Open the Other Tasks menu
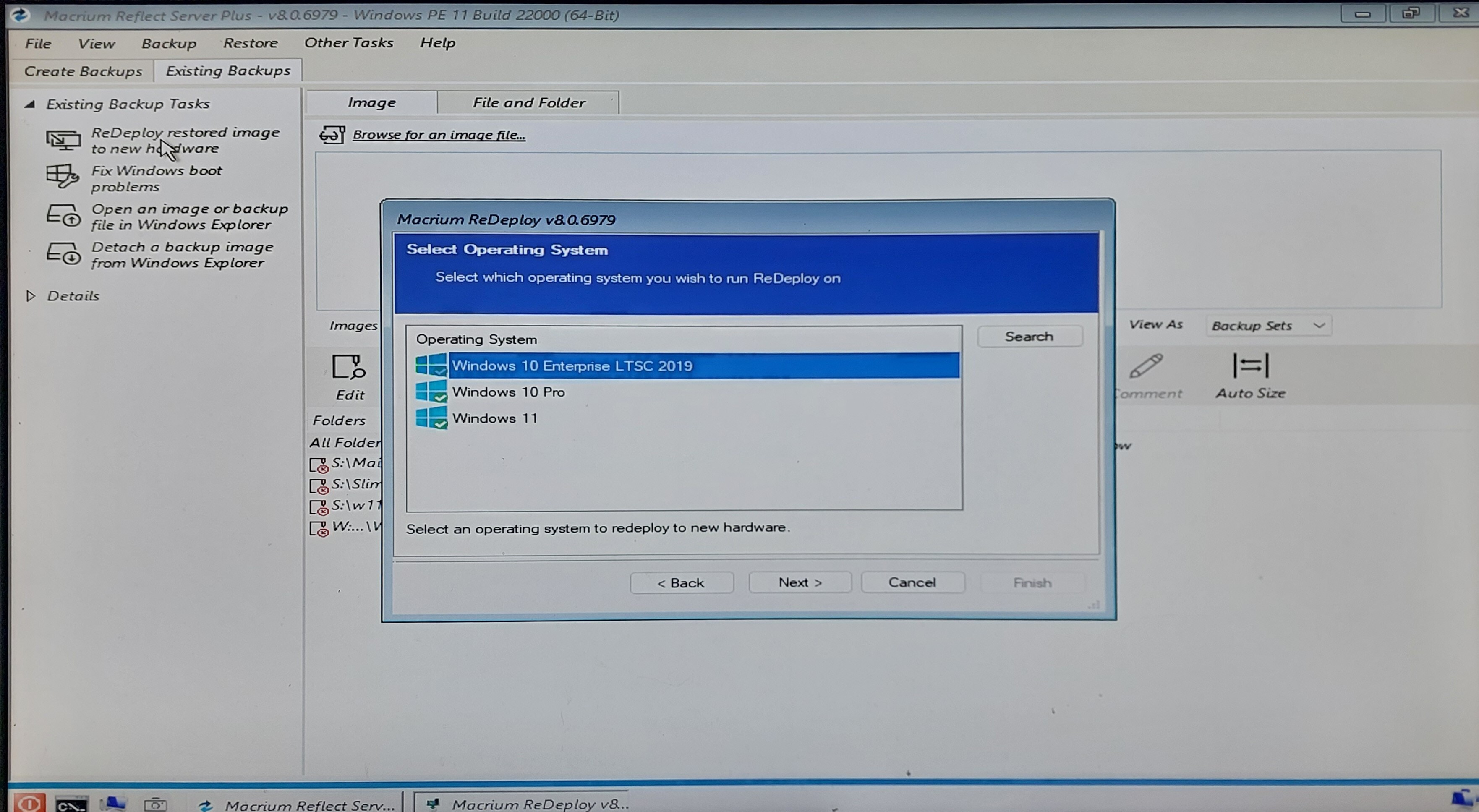 [348, 43]
